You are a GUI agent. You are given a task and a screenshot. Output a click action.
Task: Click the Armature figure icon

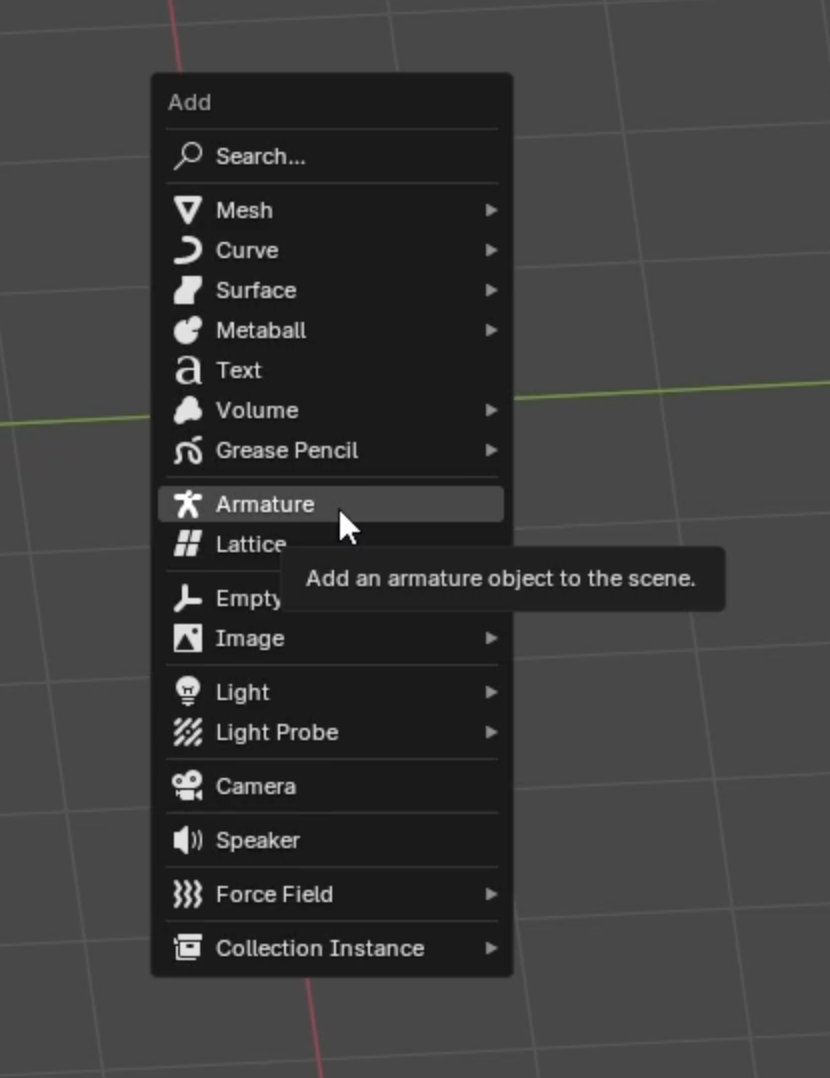188,504
